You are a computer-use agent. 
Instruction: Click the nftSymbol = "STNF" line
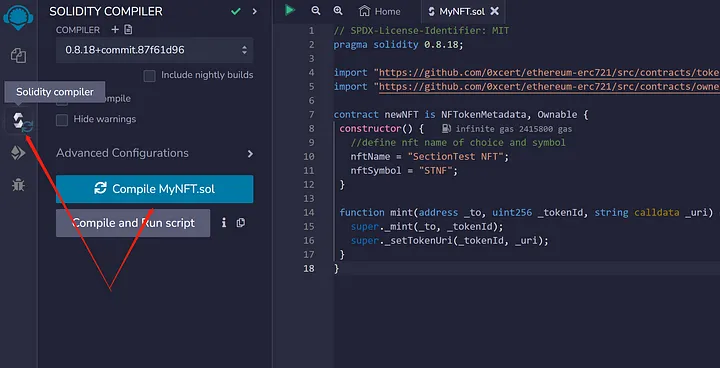coord(404,170)
